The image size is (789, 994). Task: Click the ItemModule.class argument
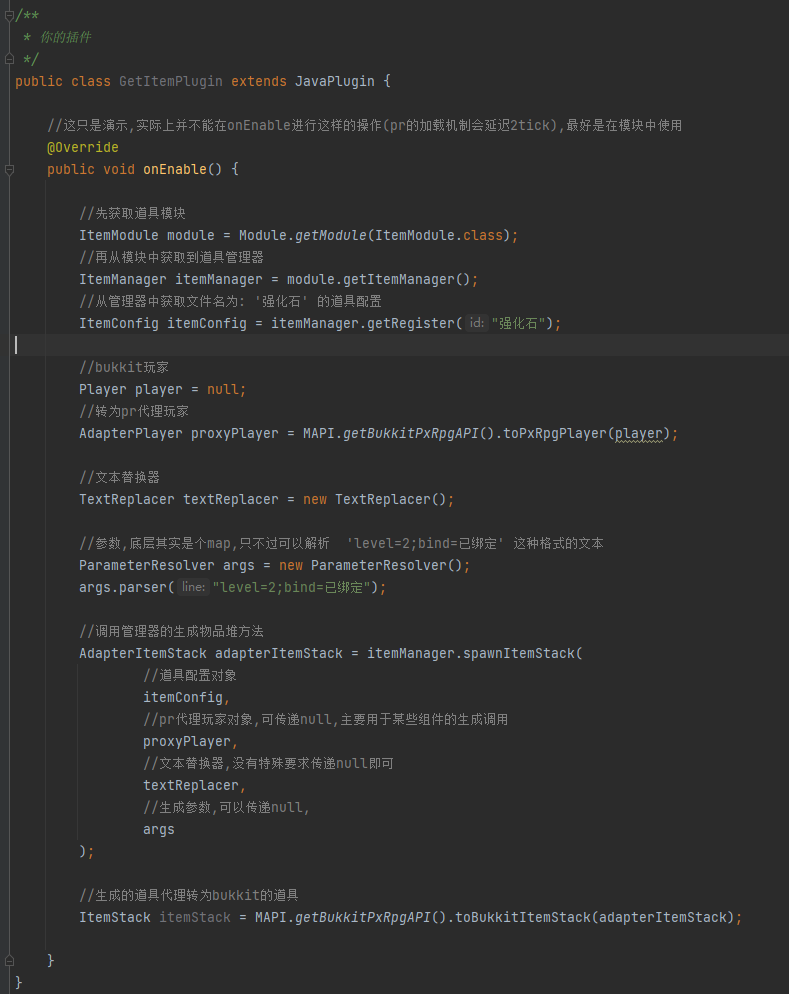[x=439, y=235]
